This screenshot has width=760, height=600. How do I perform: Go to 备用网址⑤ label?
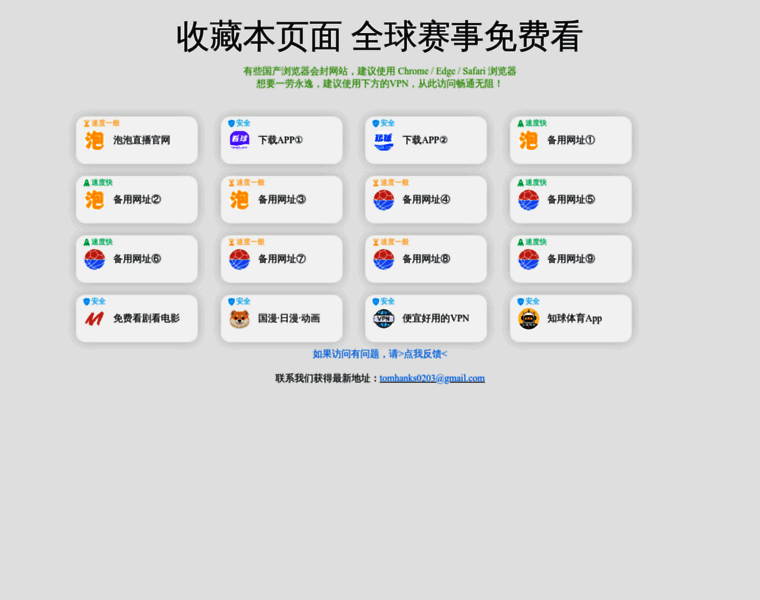[571, 200]
